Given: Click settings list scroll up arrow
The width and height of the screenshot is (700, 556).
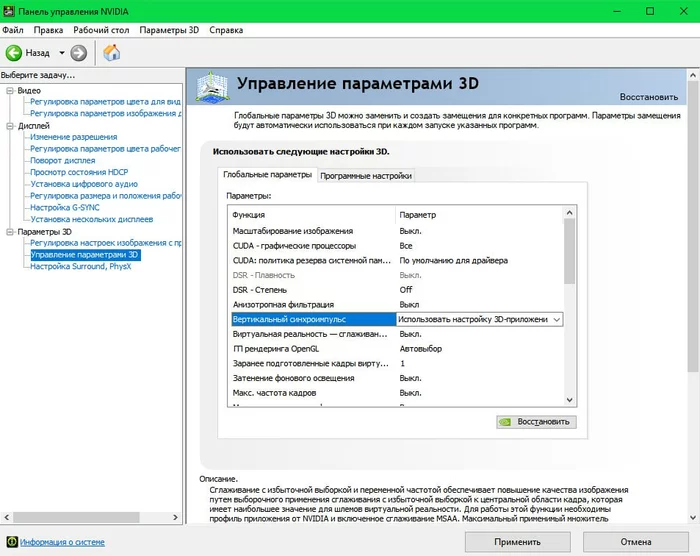Looking at the screenshot, I should point(569,213).
